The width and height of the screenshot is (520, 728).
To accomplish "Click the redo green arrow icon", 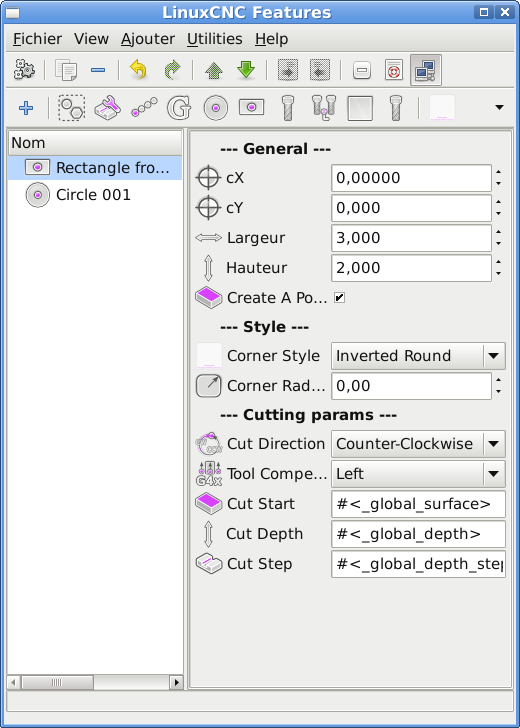I will pyautogui.click(x=172, y=70).
